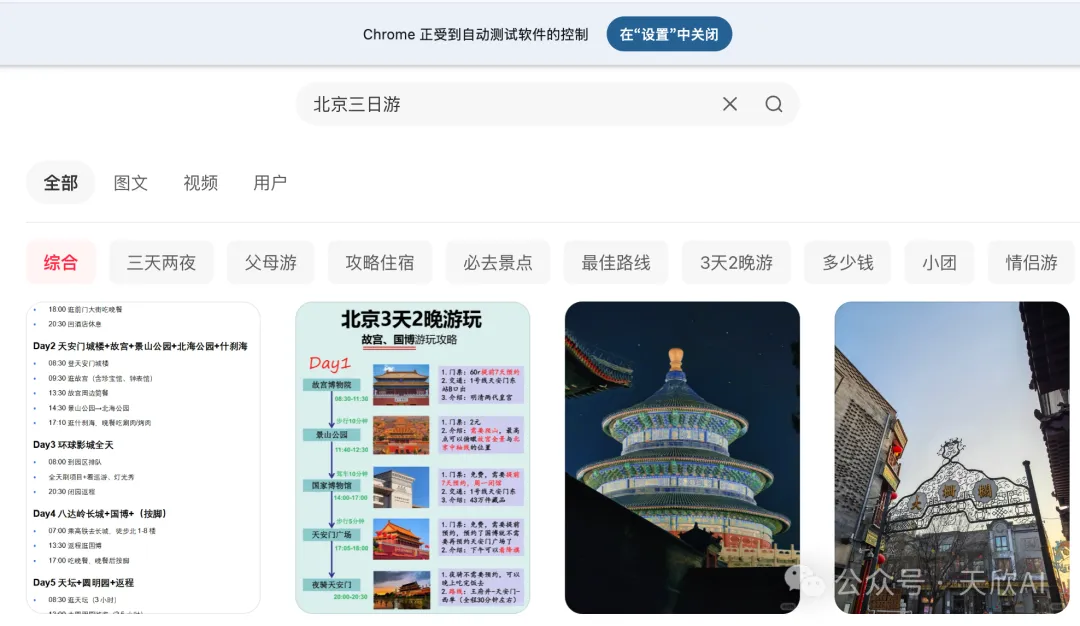Select the 综合 filter chip

[61, 262]
